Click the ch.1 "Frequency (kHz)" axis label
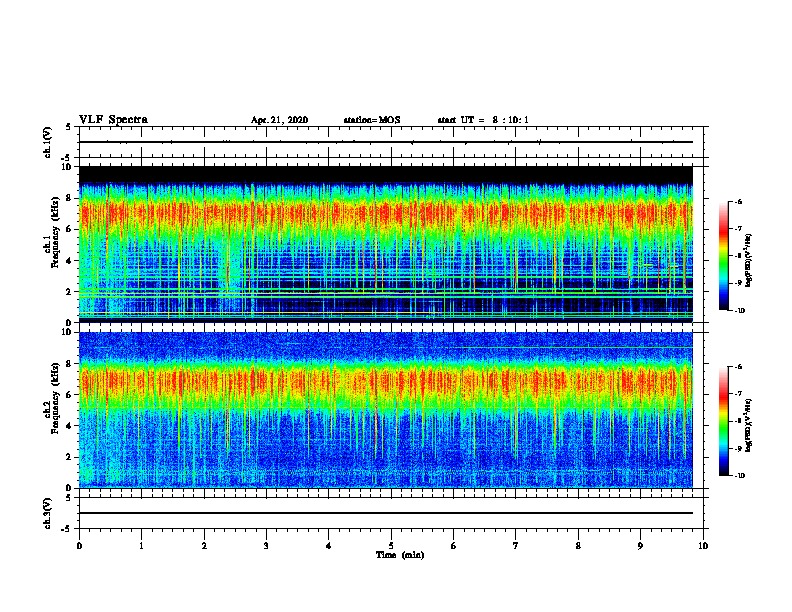 click(x=55, y=232)
